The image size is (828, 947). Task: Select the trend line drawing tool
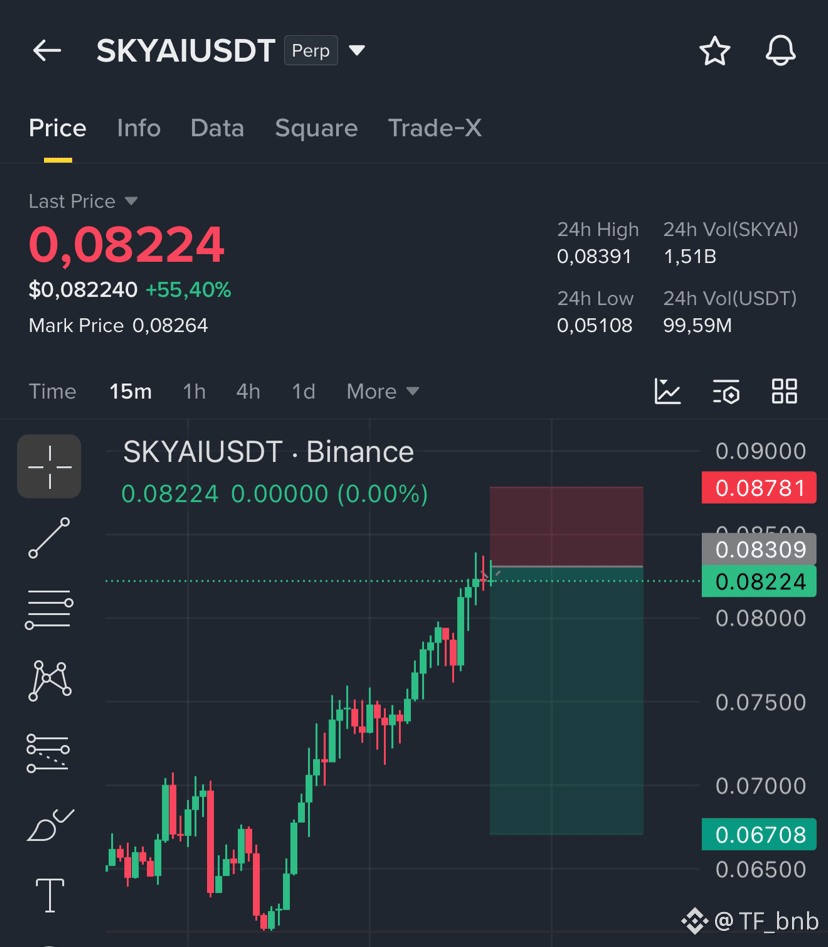coord(50,538)
